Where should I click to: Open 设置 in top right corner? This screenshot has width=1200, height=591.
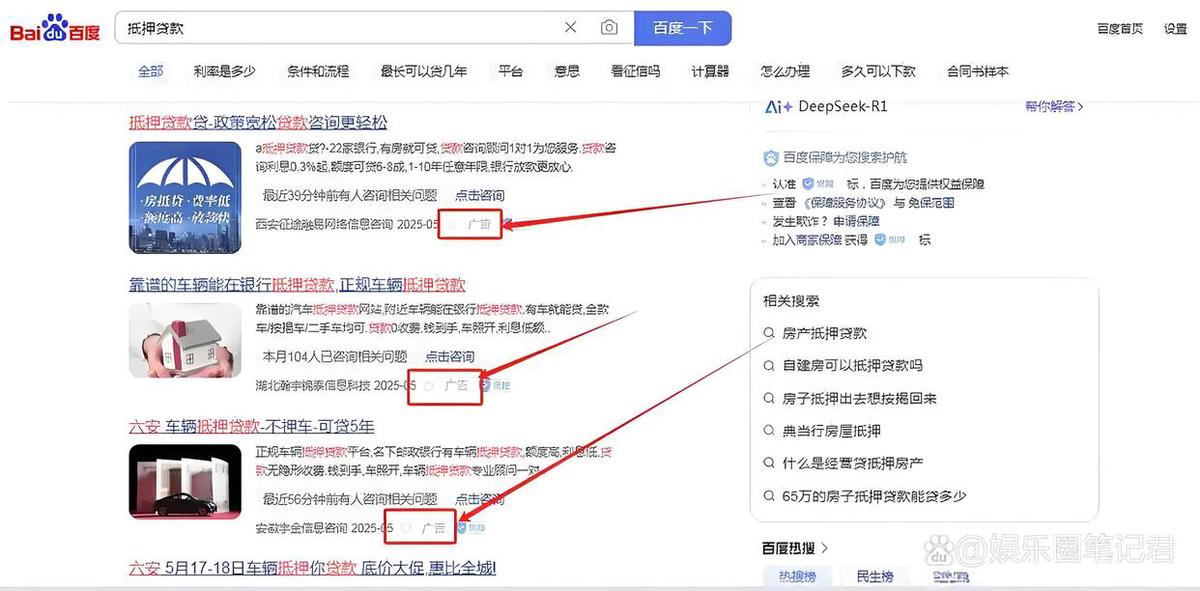pos(1175,29)
